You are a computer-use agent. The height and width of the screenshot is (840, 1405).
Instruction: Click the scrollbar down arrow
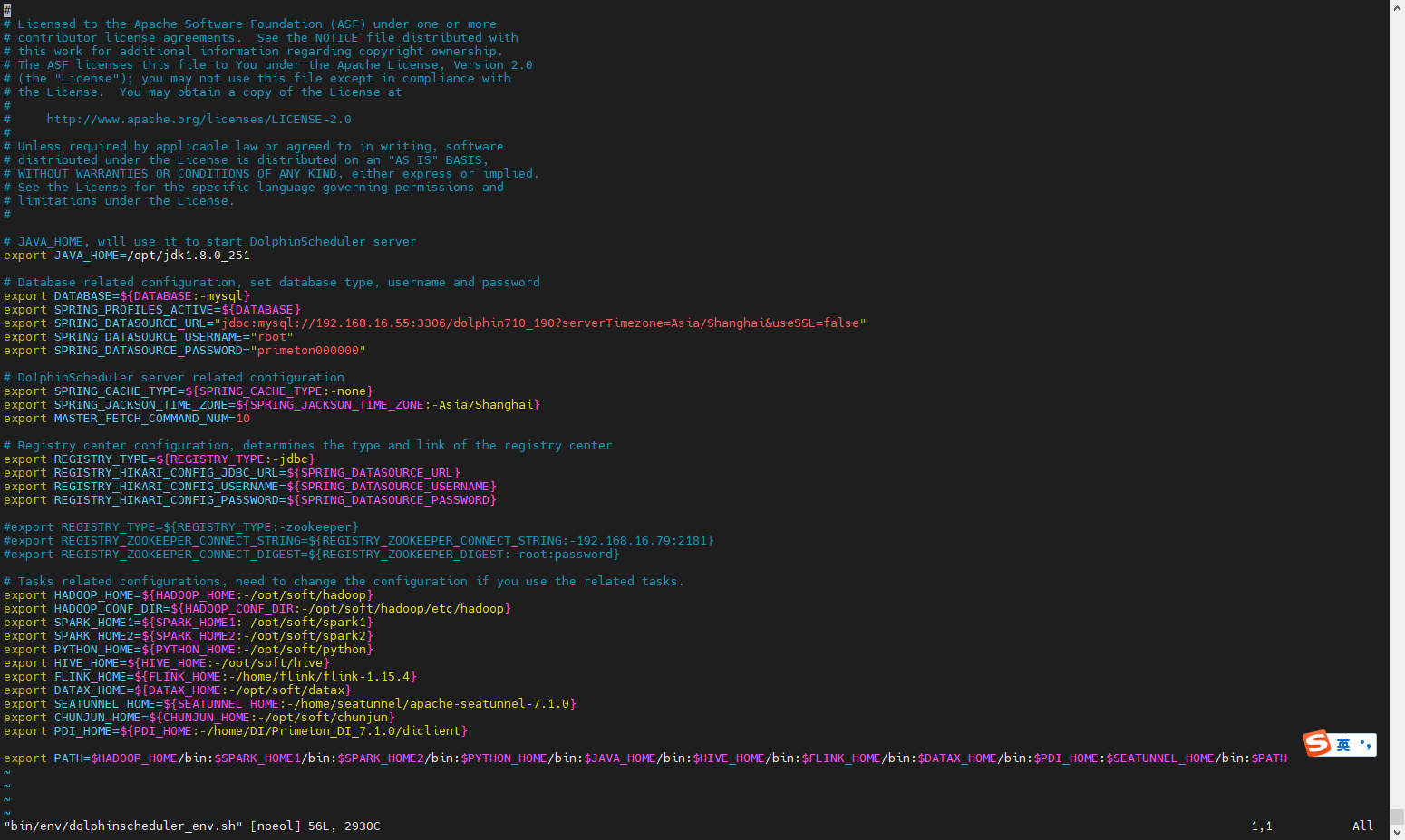coord(1397,831)
